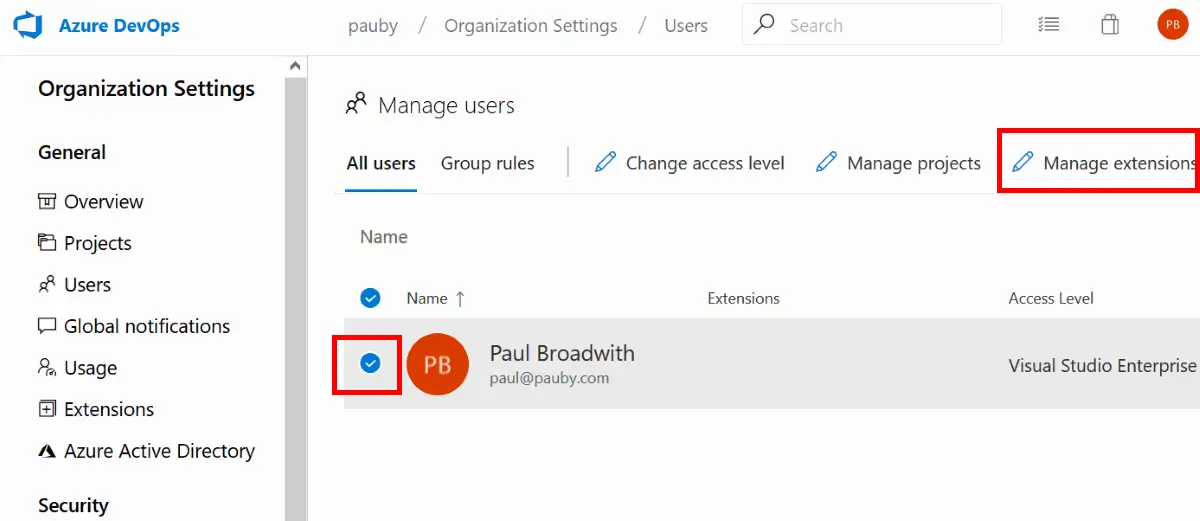Click the sidebar vertical scrollbar track
This screenshot has height=521, width=1200.
click(x=295, y=300)
